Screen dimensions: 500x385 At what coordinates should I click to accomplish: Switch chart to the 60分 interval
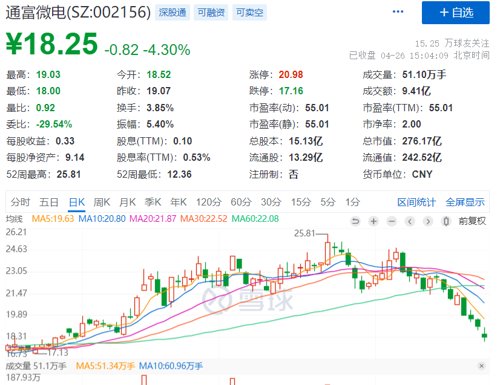[241, 202]
